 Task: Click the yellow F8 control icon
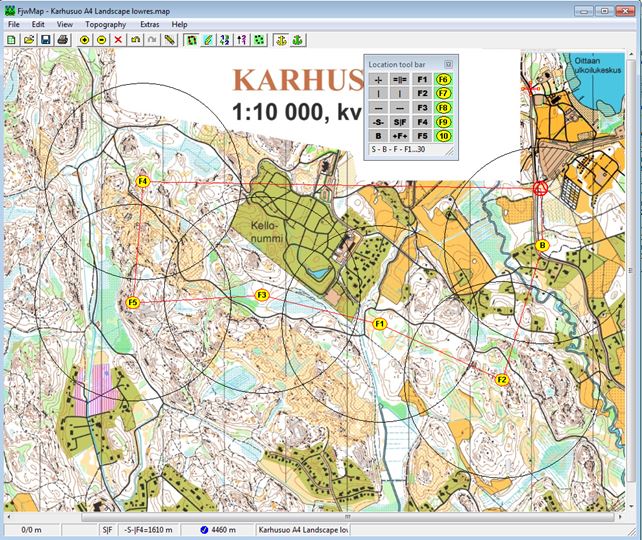click(443, 108)
